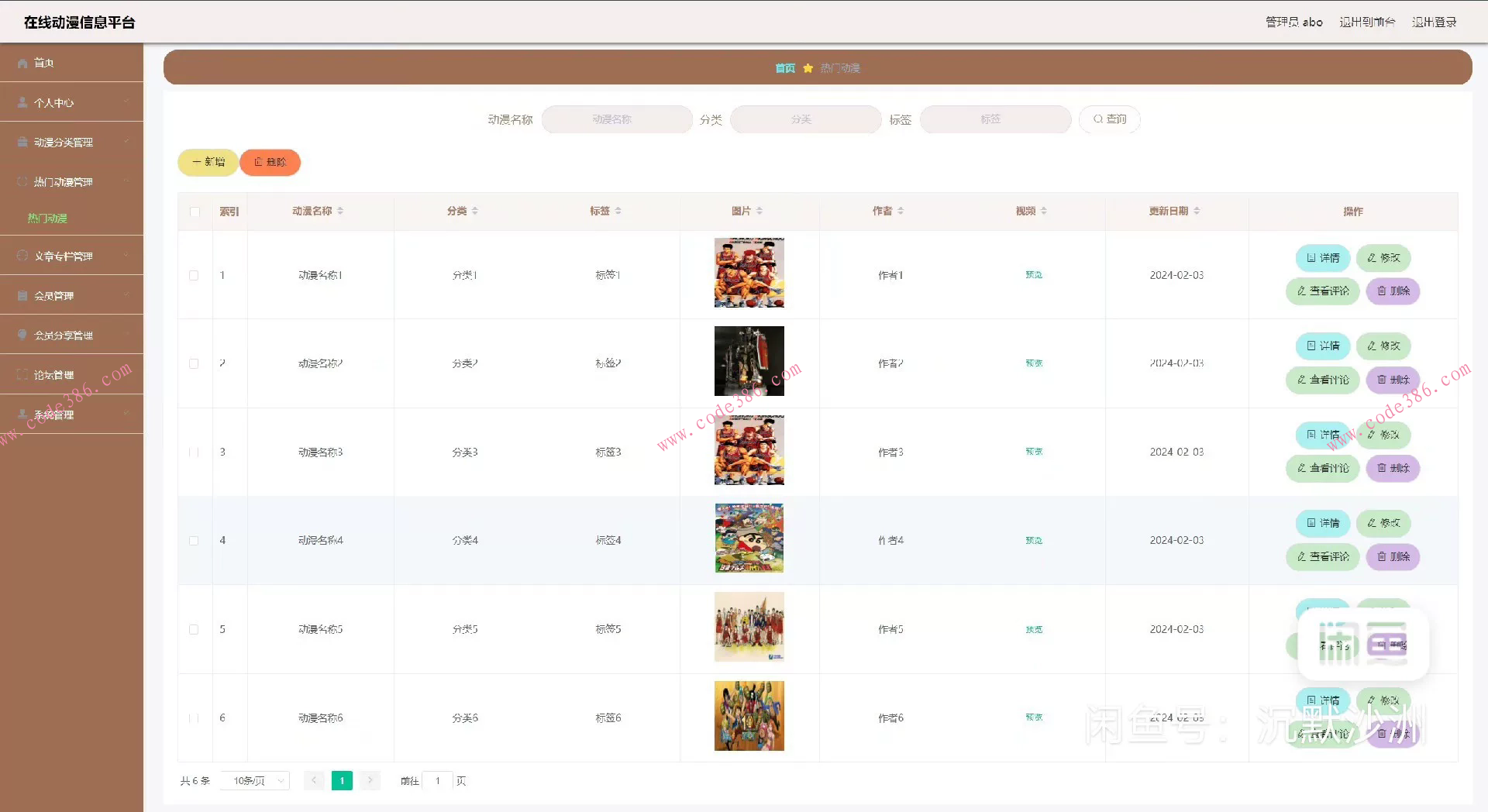Click 修改 for row 动漫名称1
This screenshot has height=812, width=1488.
click(1383, 258)
